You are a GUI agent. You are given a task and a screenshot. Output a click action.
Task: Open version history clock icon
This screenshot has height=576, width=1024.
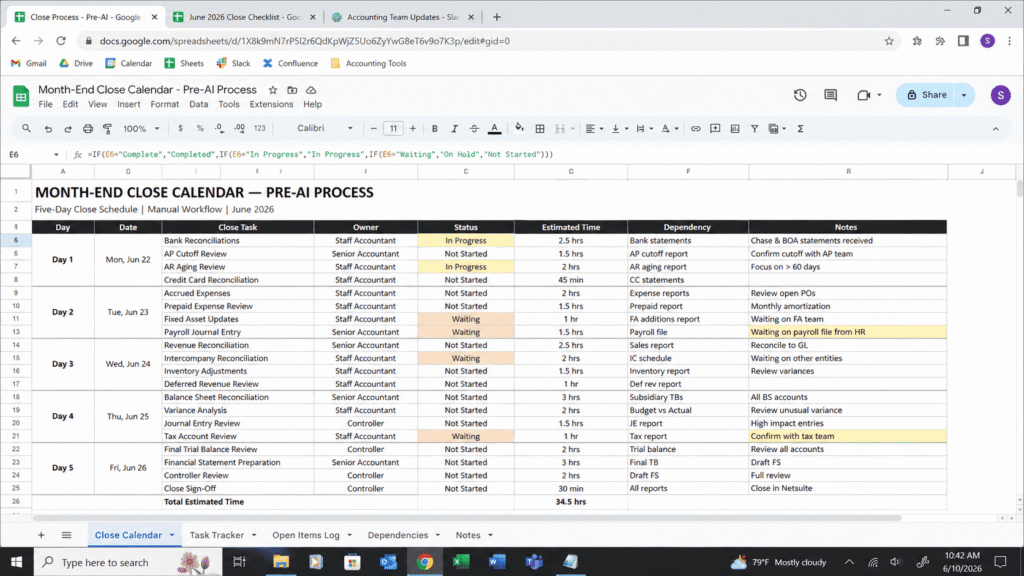point(800,95)
